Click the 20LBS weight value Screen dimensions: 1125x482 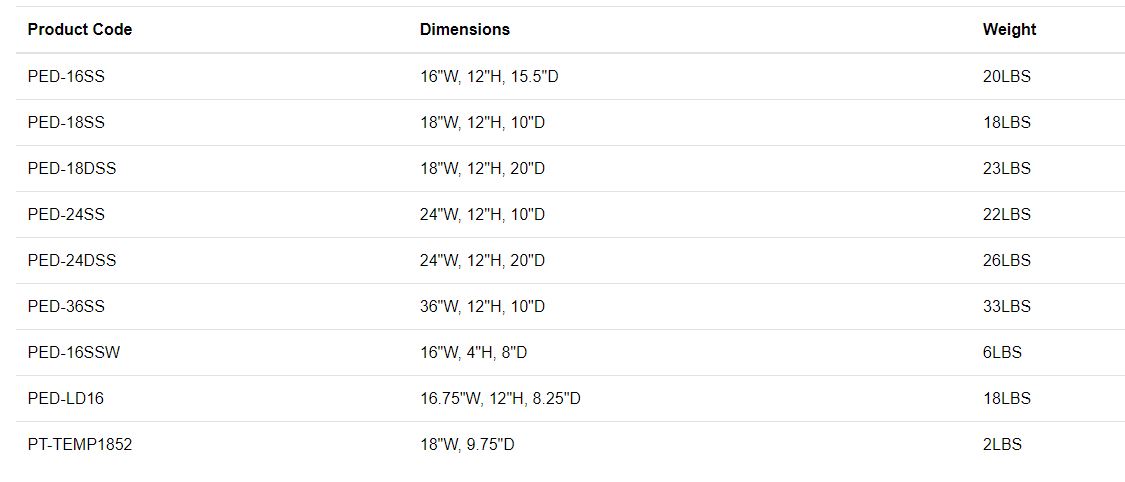pos(1006,76)
